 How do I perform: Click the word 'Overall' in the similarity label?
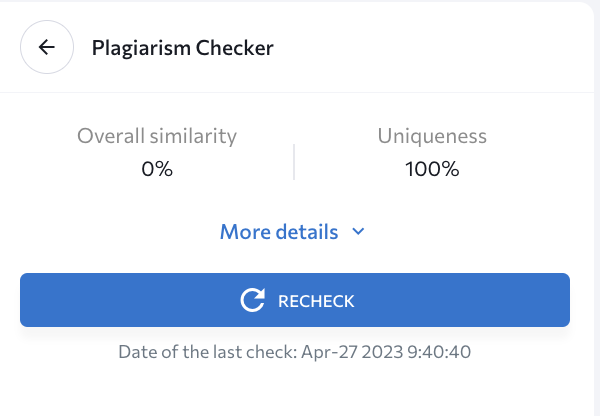pos(112,136)
